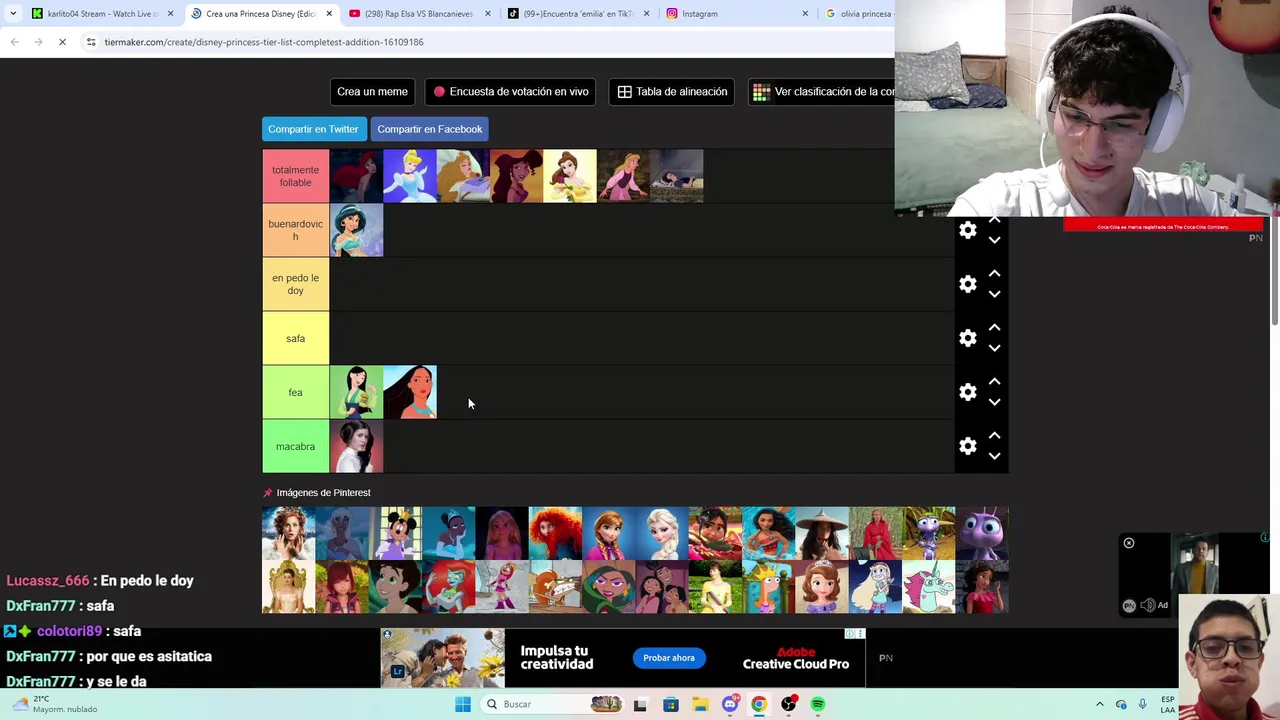Image resolution: width=1280 pixels, height=720 pixels.
Task: Open File Explorer from the taskbar
Action: pos(700,704)
